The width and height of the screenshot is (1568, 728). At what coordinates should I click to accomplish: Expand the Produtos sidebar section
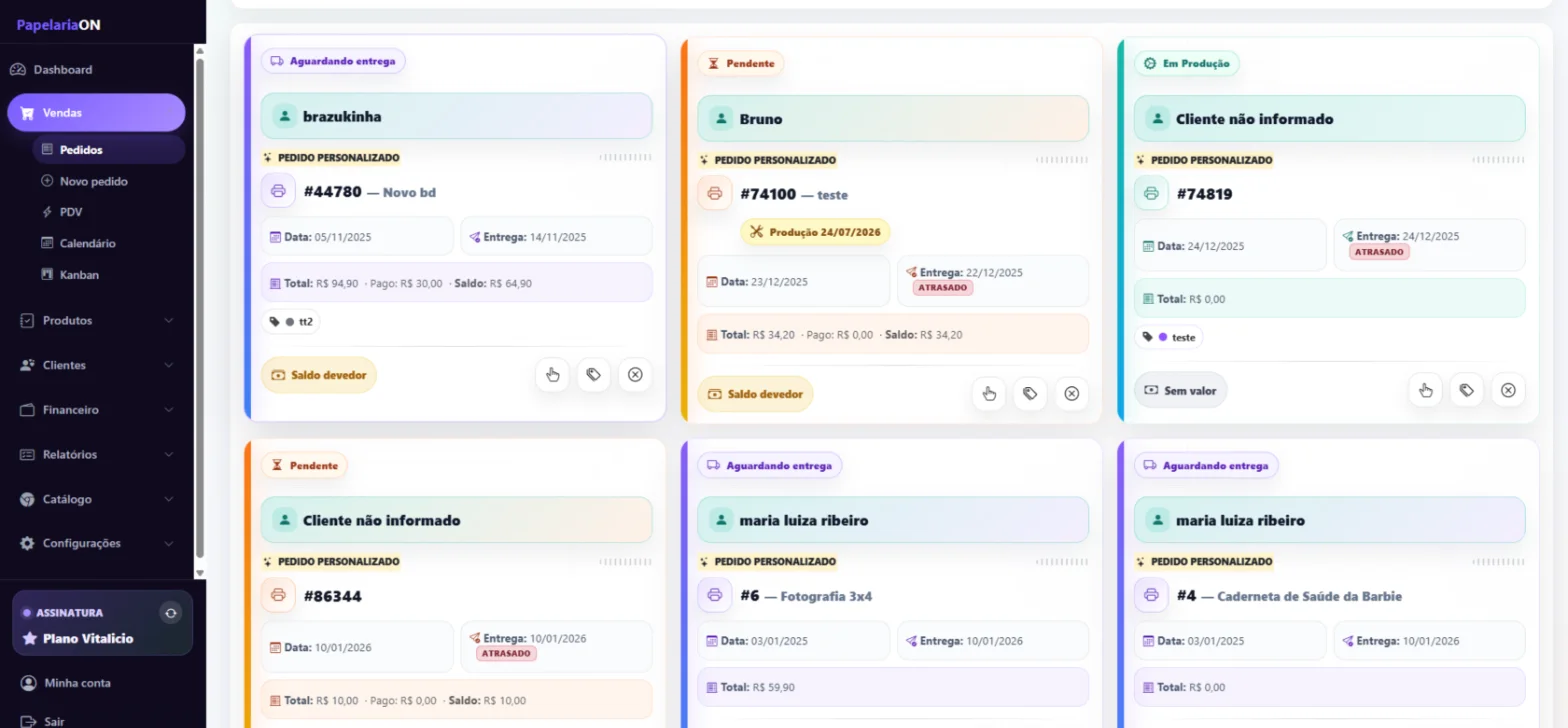[96, 320]
